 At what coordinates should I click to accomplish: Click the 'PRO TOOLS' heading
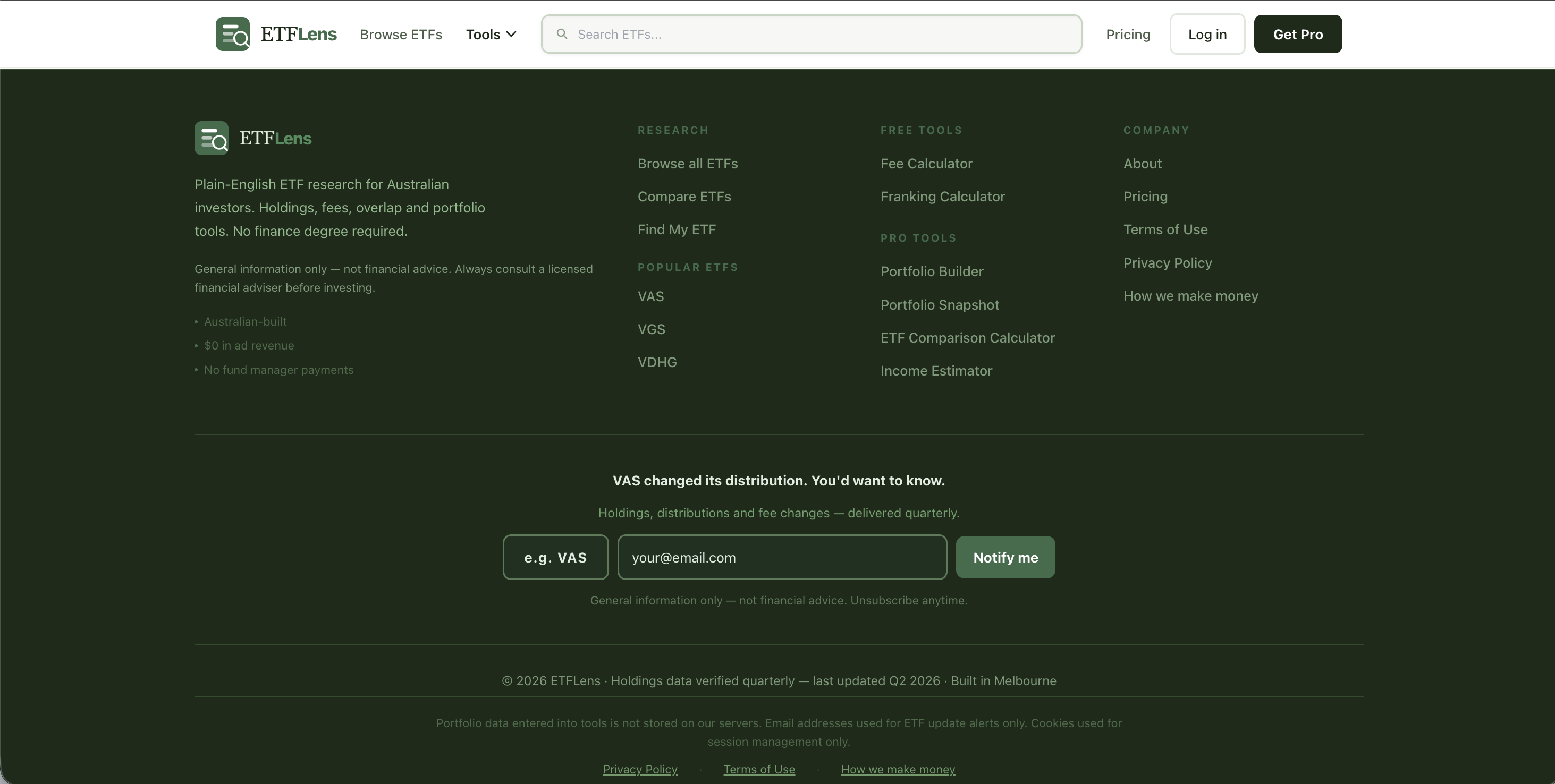pos(918,238)
